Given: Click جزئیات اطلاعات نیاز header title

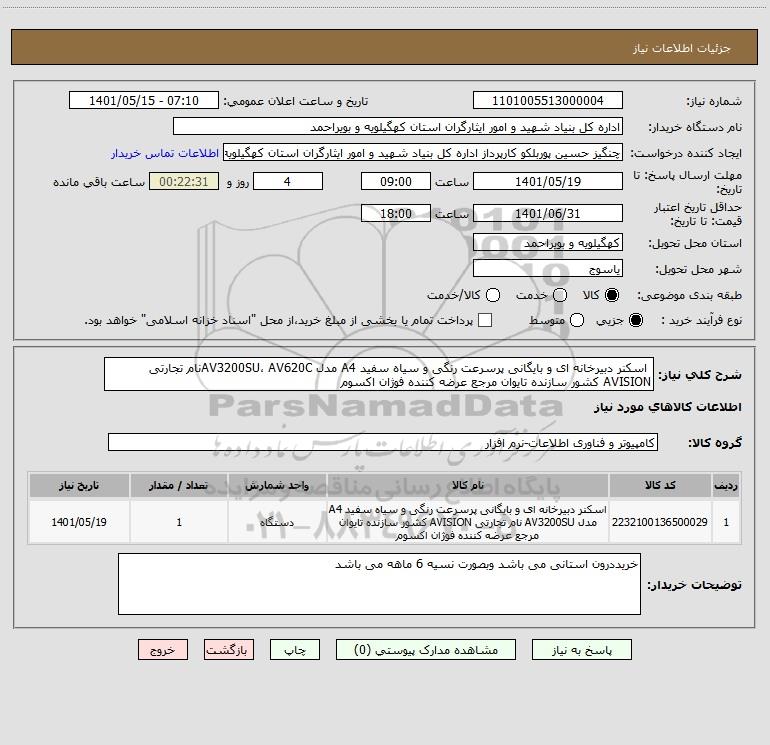Looking at the screenshot, I should 682,48.
